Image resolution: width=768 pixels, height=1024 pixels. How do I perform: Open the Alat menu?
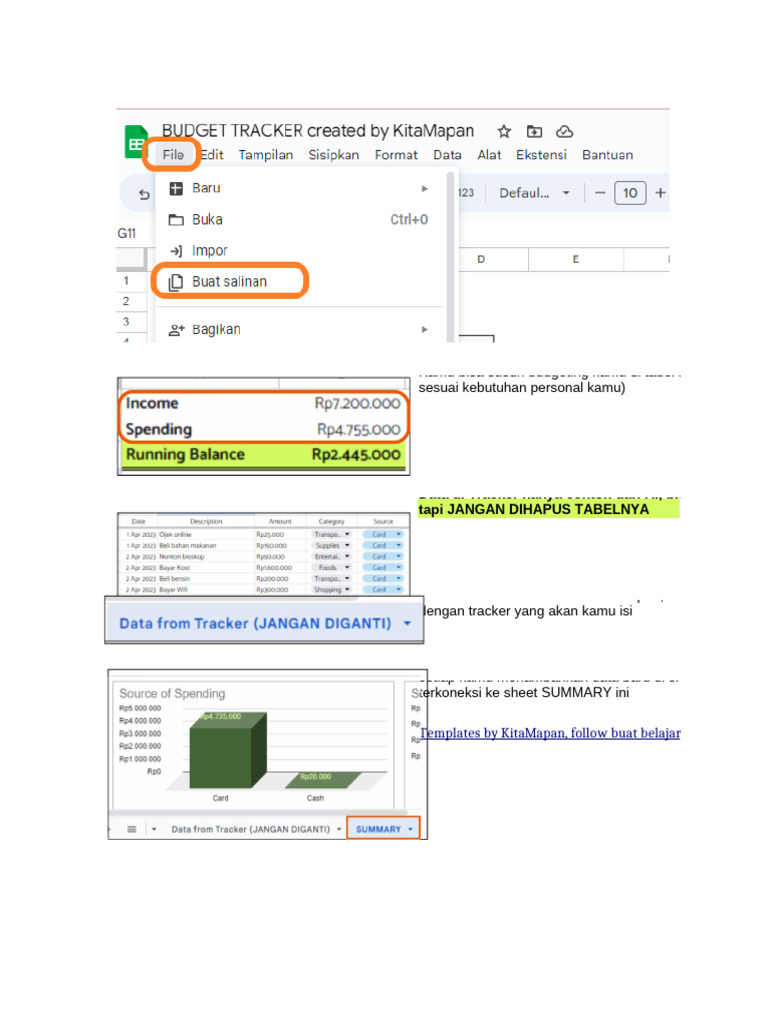pos(489,155)
